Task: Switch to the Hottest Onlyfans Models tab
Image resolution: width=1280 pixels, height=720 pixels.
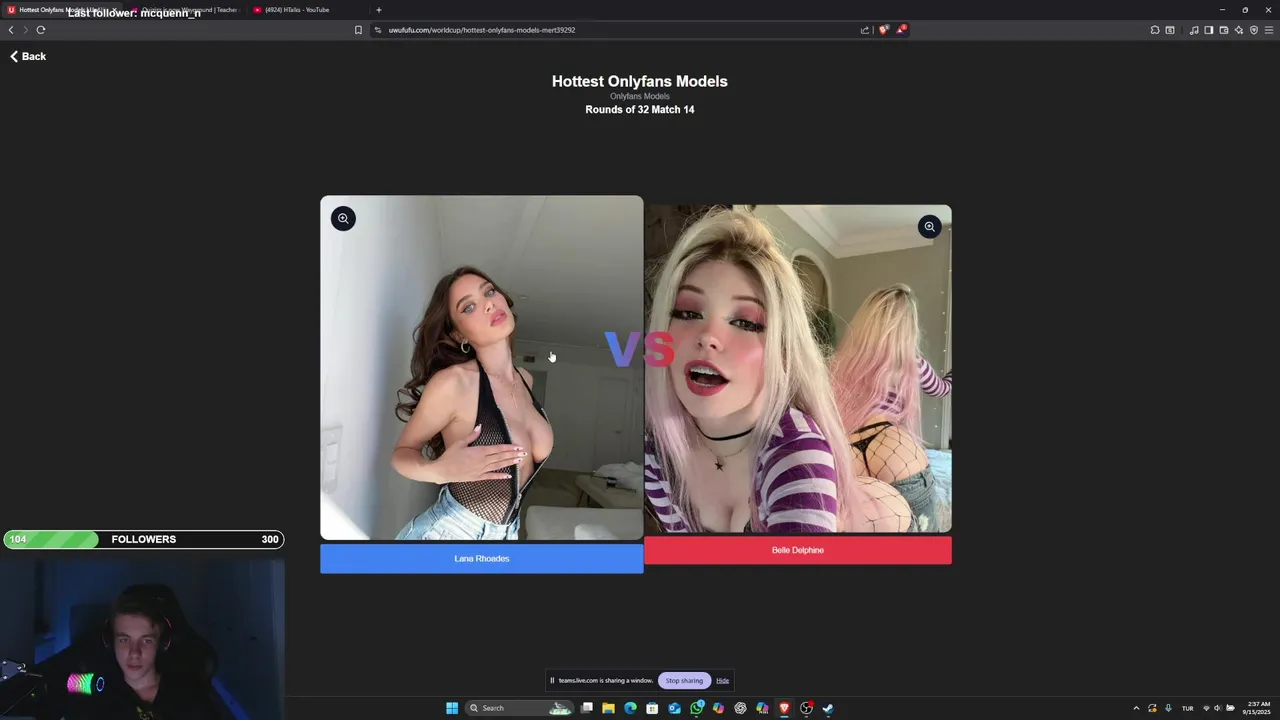Action: coord(62,10)
